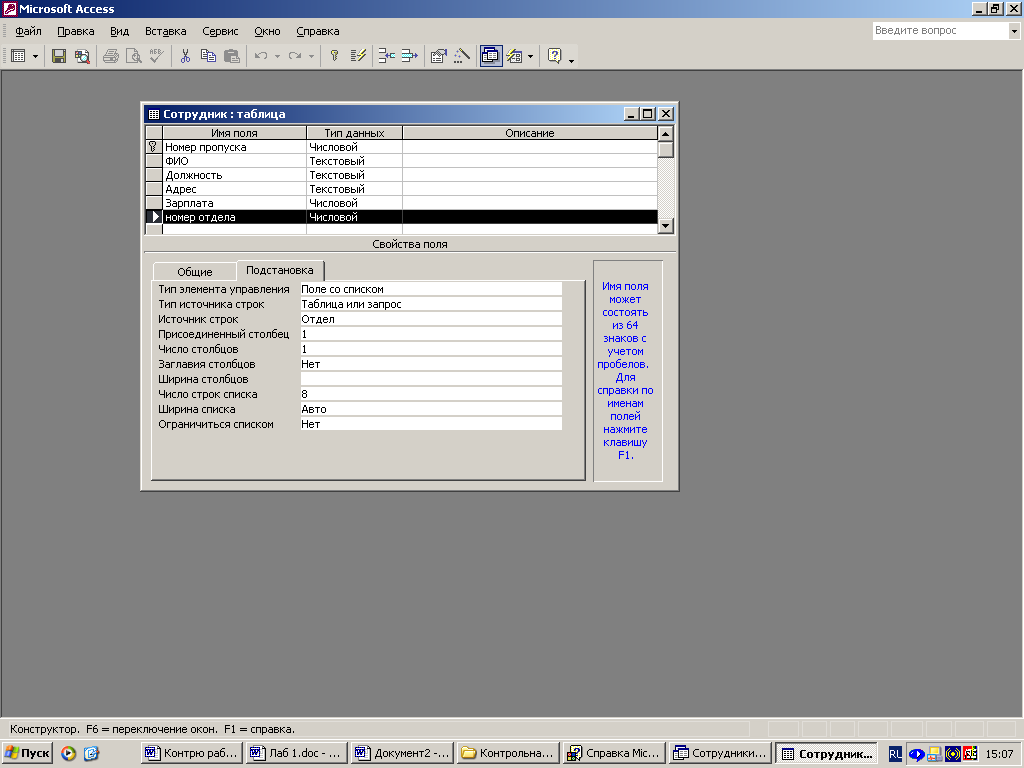The height and width of the screenshot is (768, 1024).
Task: Click the Присоединенный столбец value field
Action: coord(430,334)
